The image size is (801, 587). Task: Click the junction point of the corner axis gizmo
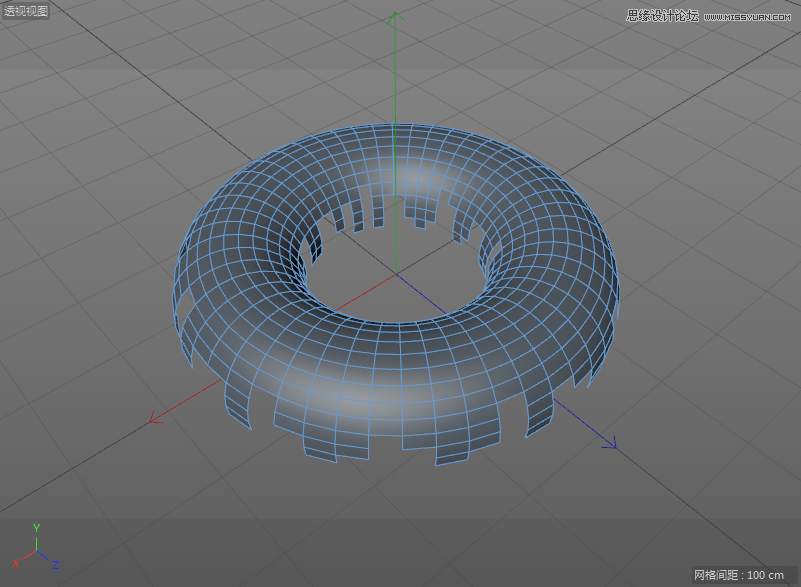36,550
